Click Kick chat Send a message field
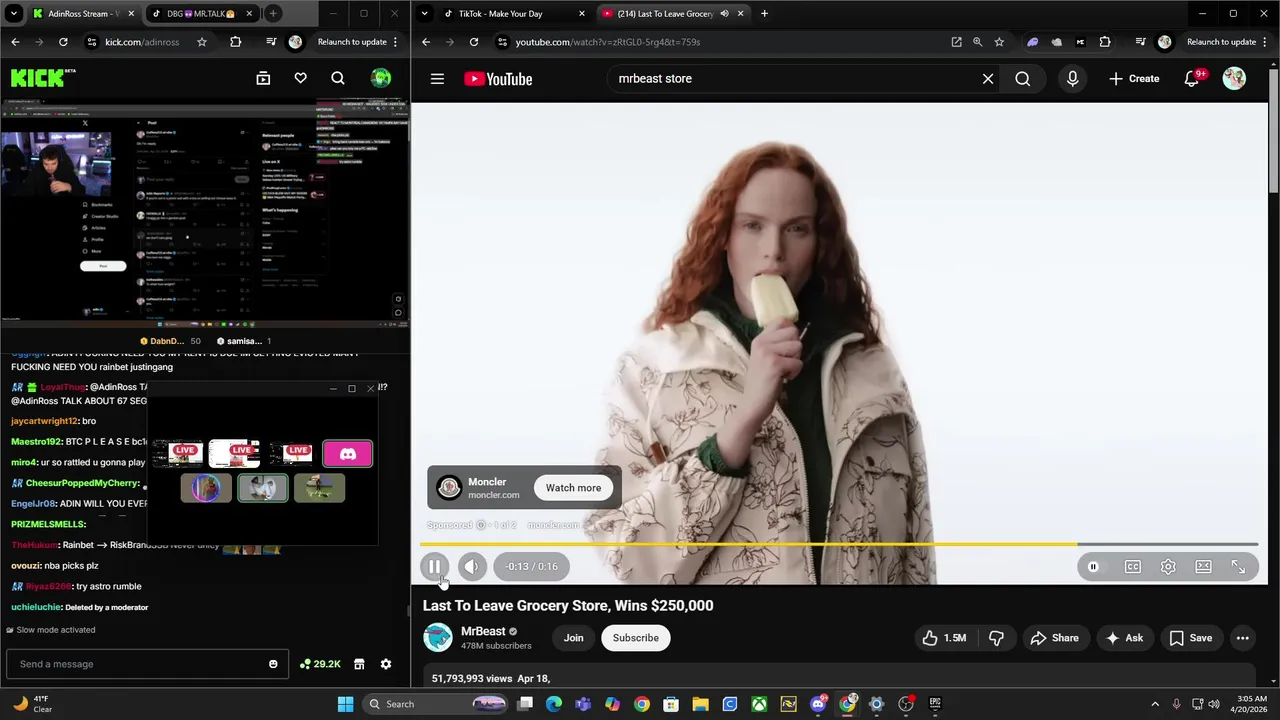This screenshot has height=720, width=1280. [x=145, y=664]
